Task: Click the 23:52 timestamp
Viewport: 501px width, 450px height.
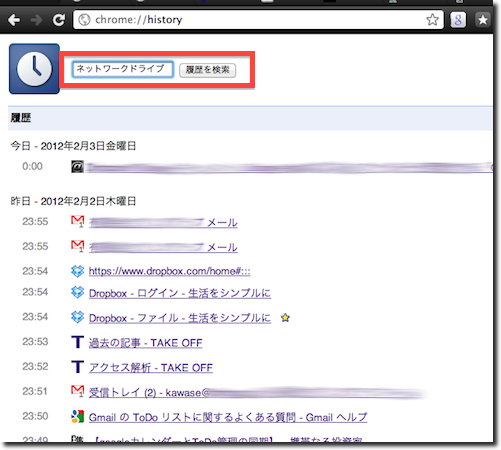Action: pyautogui.click(x=35, y=366)
